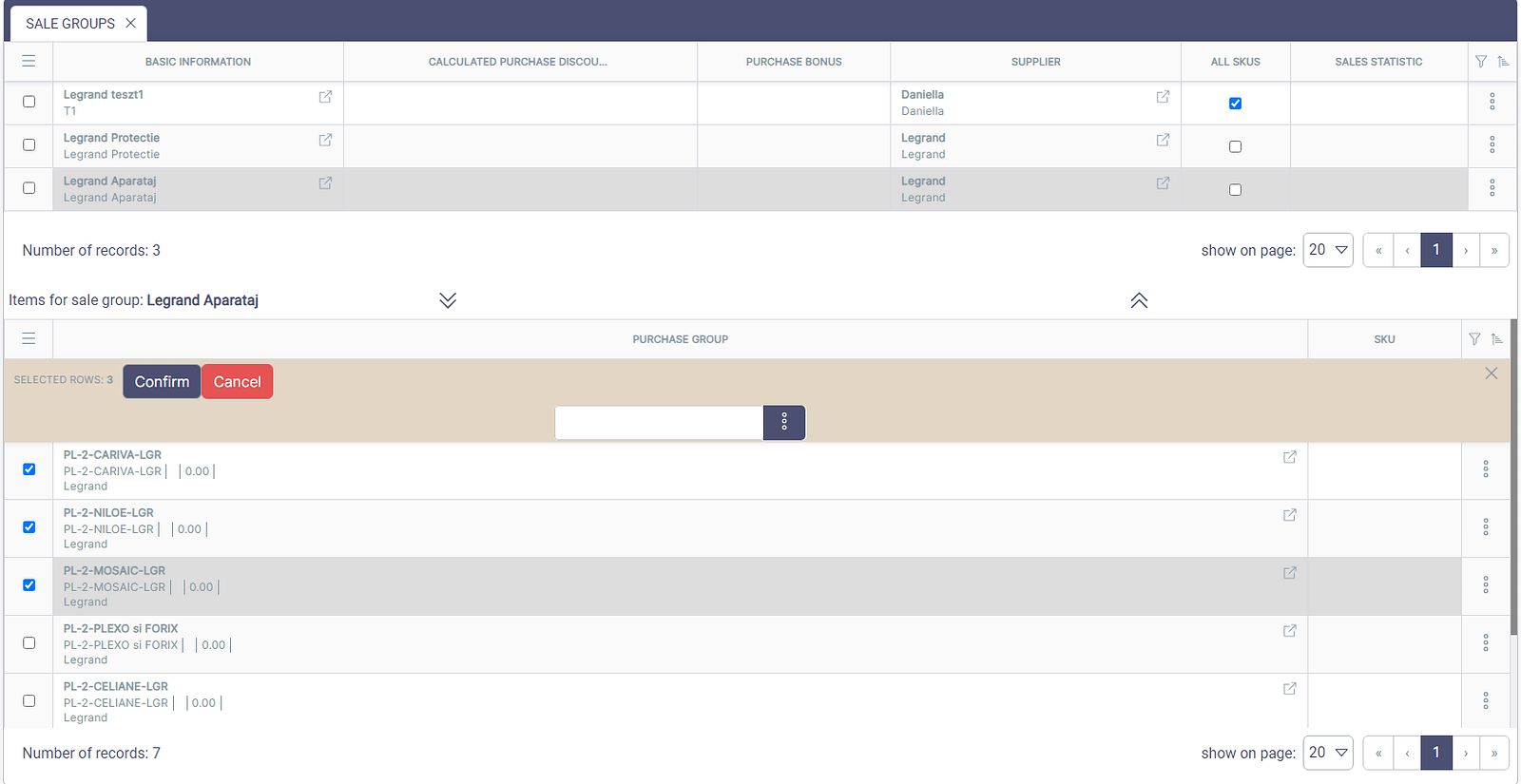
Task: Uncheck the PL-2-MOSAIC-LGR row checkbox
Action: tap(29, 585)
